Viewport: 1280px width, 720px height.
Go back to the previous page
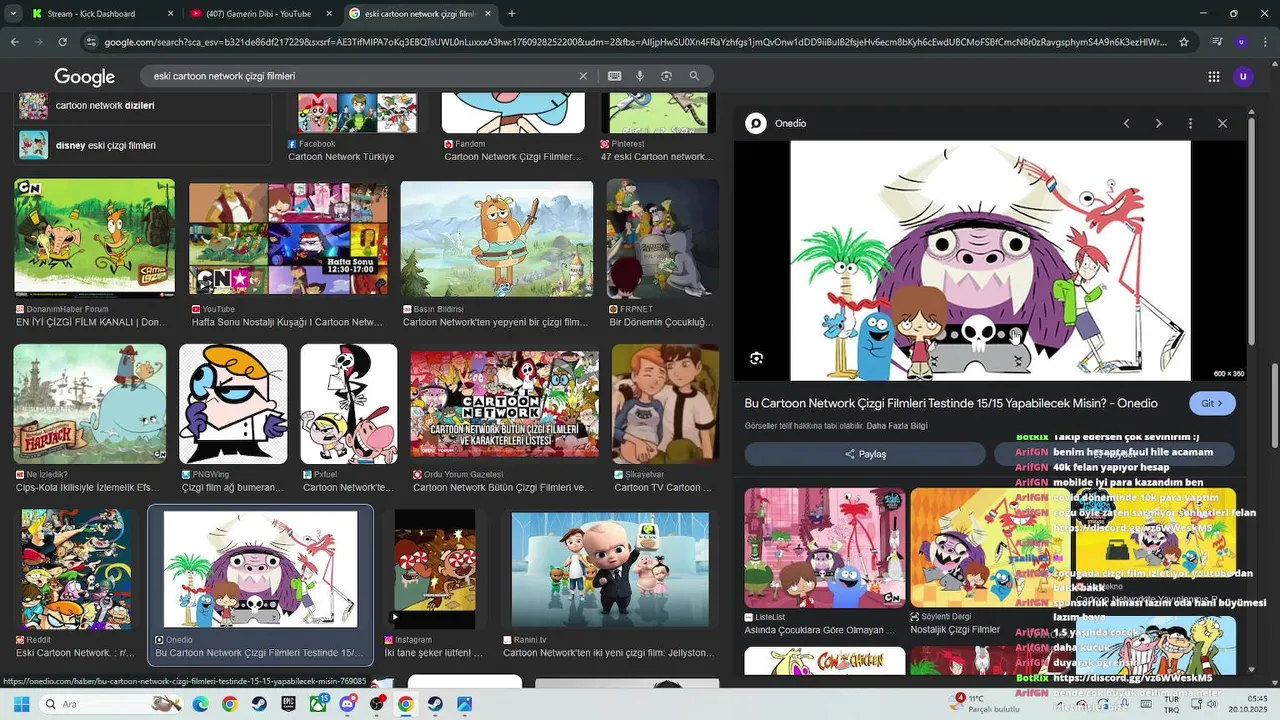pyautogui.click(x=14, y=42)
